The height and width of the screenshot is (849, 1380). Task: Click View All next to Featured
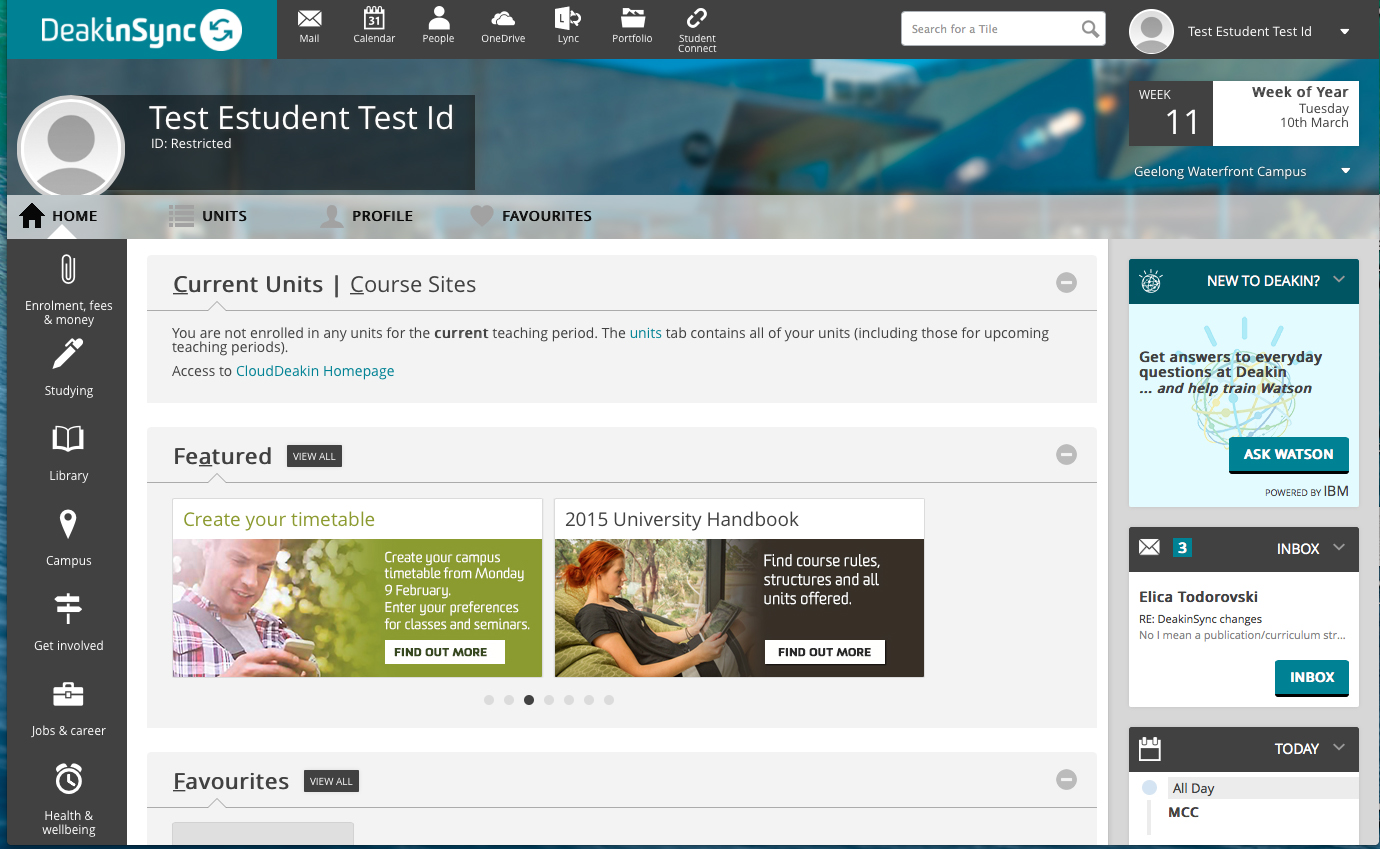point(314,456)
